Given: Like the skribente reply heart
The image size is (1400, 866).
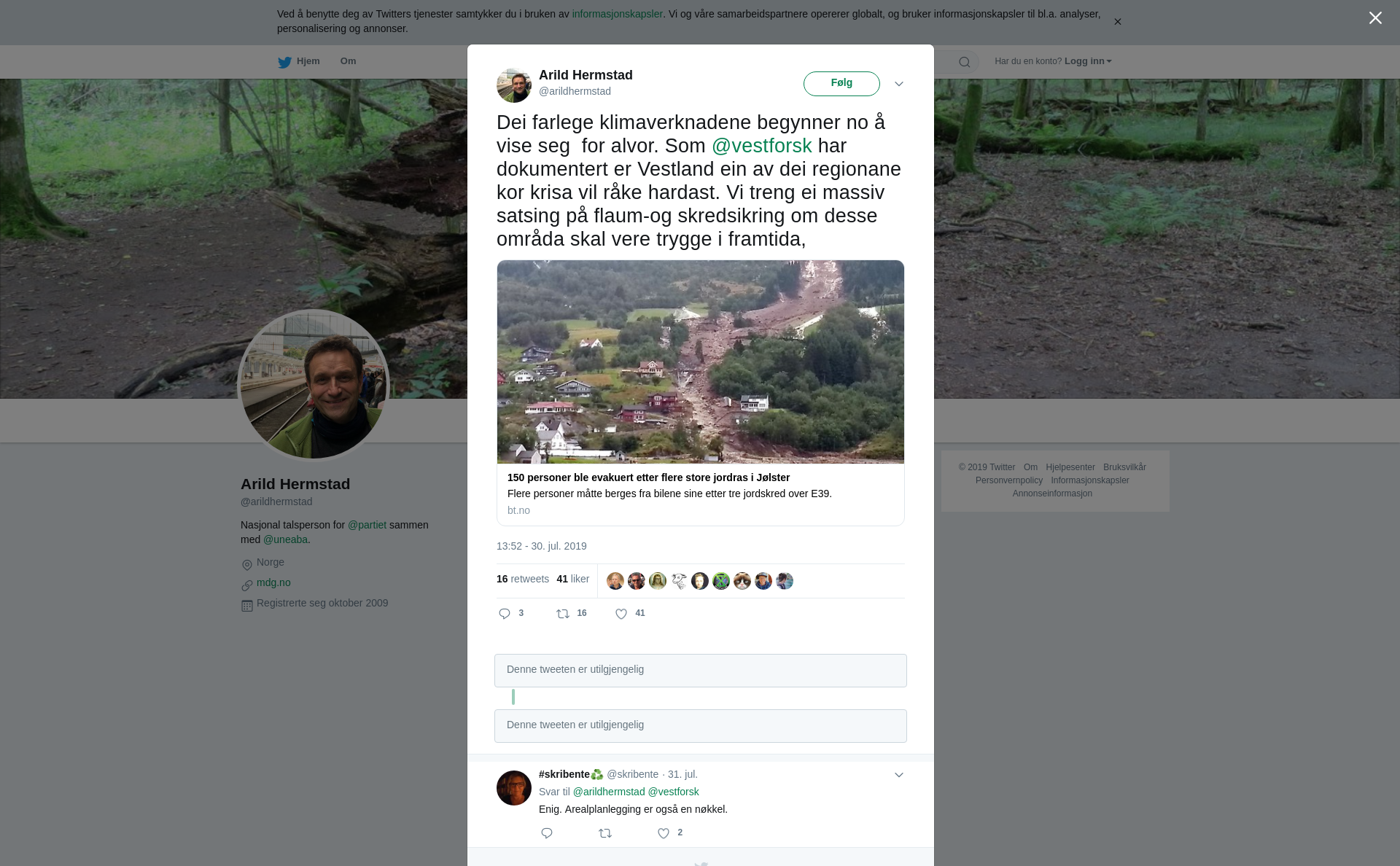Looking at the screenshot, I should coord(664,833).
